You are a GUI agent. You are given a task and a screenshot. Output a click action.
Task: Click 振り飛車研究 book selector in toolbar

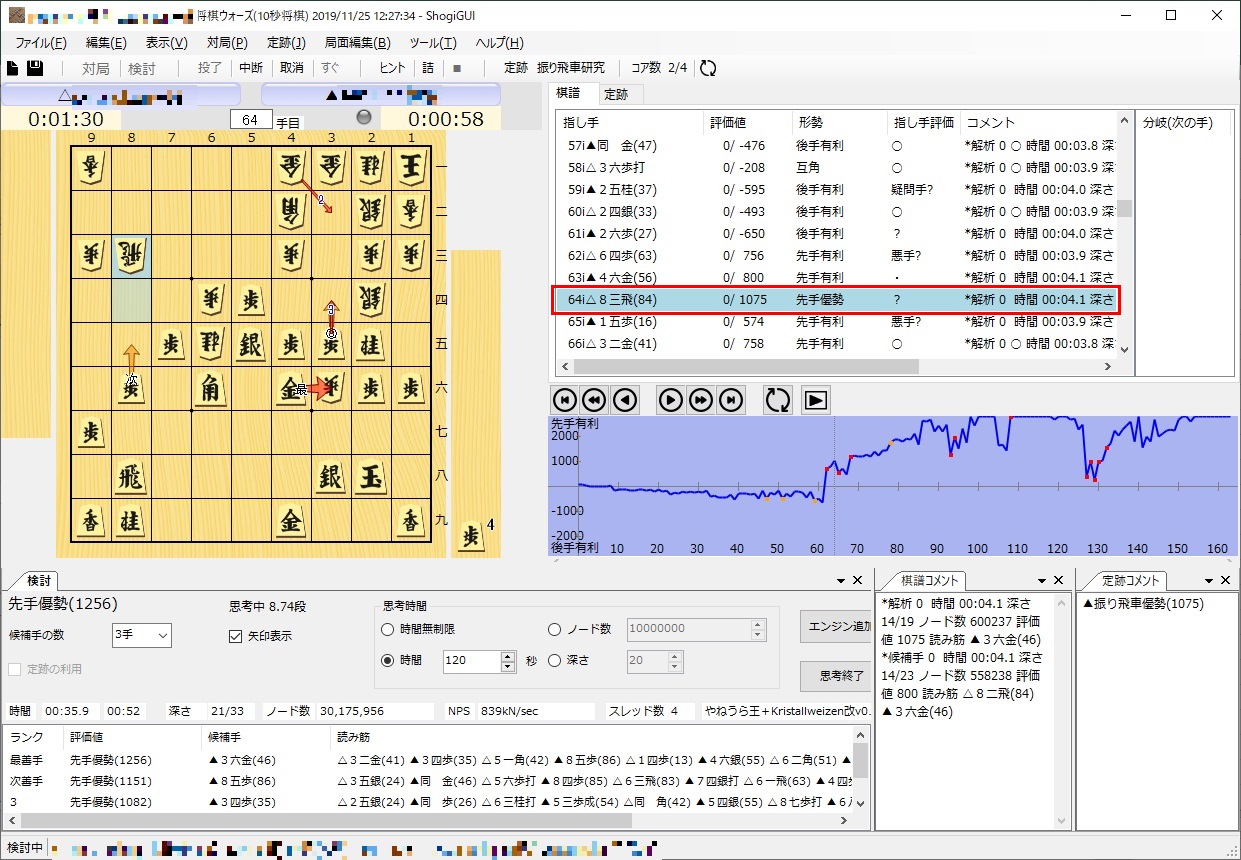click(x=571, y=68)
